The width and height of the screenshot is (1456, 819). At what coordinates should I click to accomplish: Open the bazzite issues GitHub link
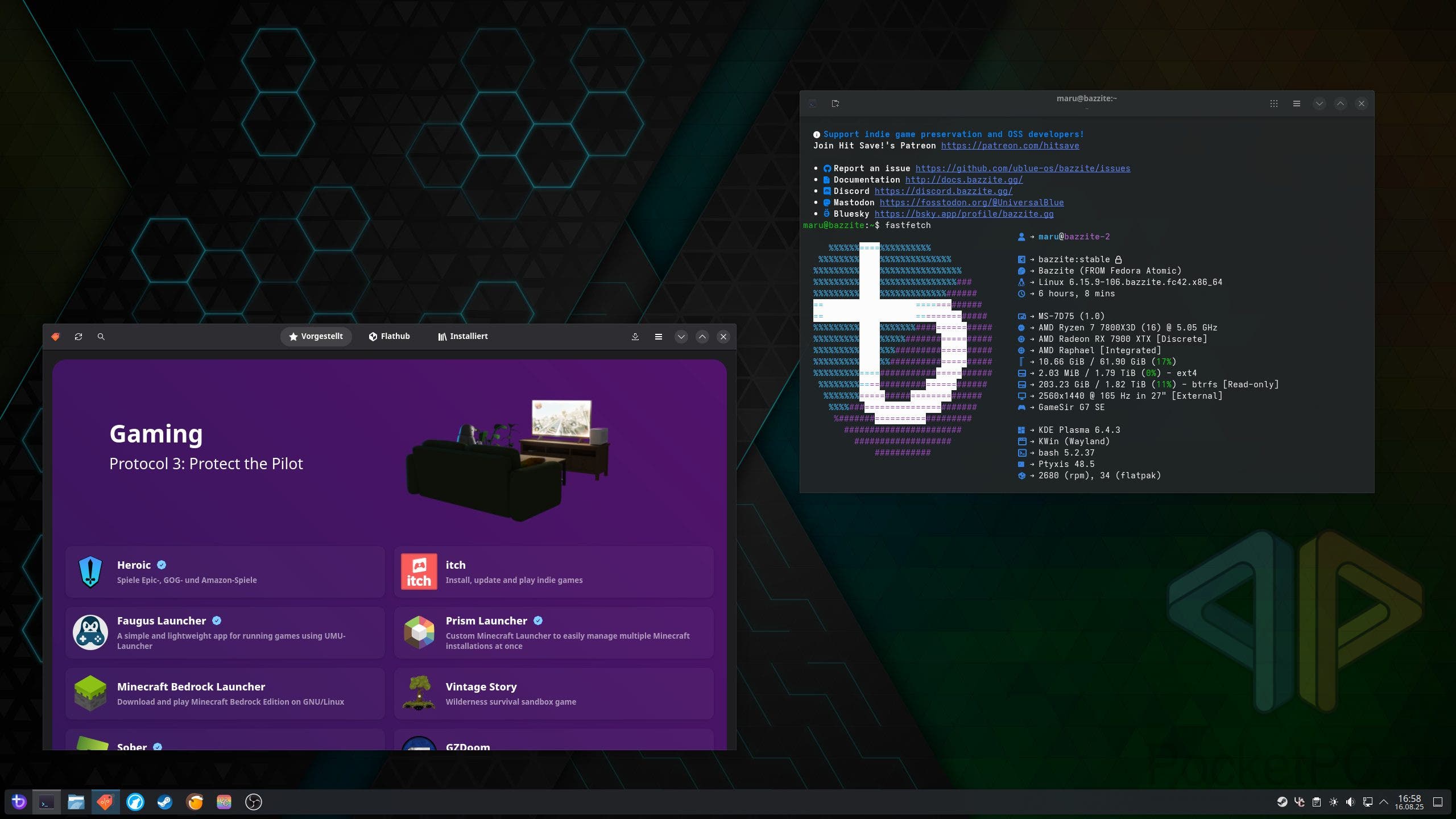(1023, 168)
